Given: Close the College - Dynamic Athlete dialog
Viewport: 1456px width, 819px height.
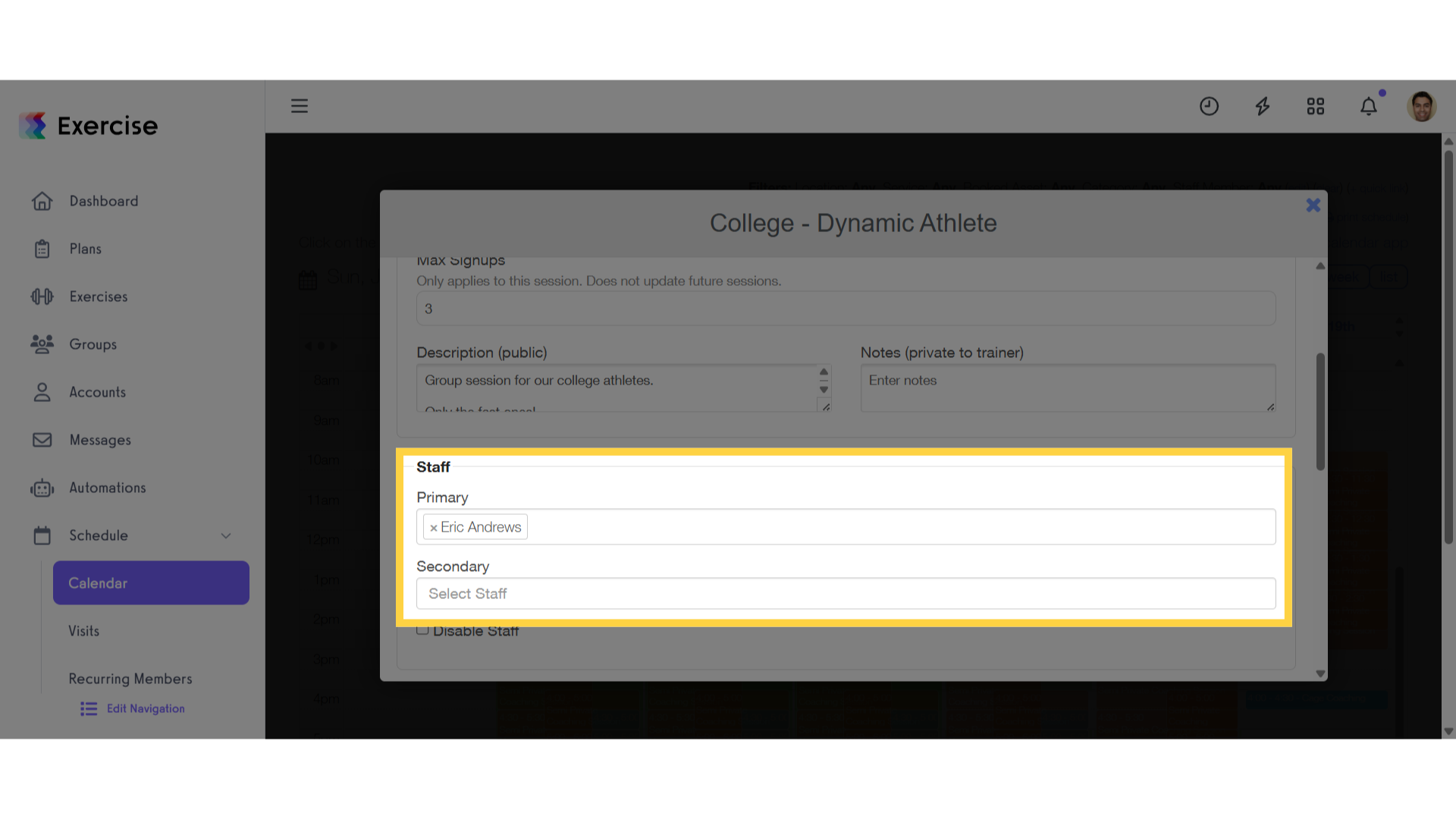Looking at the screenshot, I should point(1313,205).
